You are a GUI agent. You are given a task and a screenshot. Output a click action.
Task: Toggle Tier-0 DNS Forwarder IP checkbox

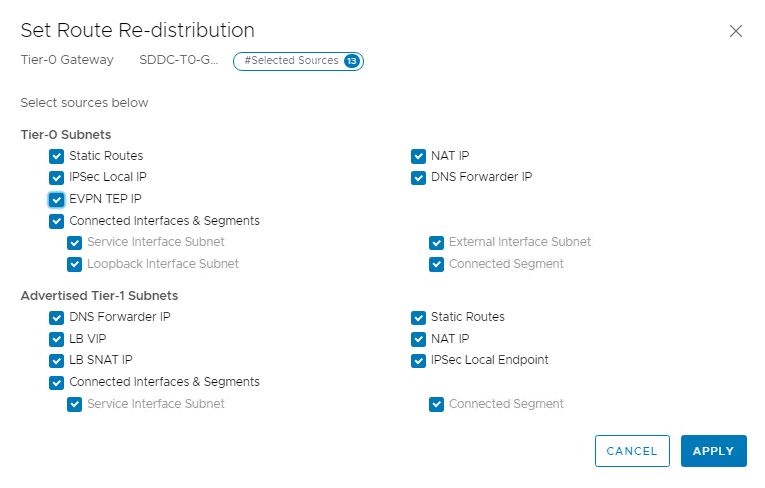click(x=419, y=178)
